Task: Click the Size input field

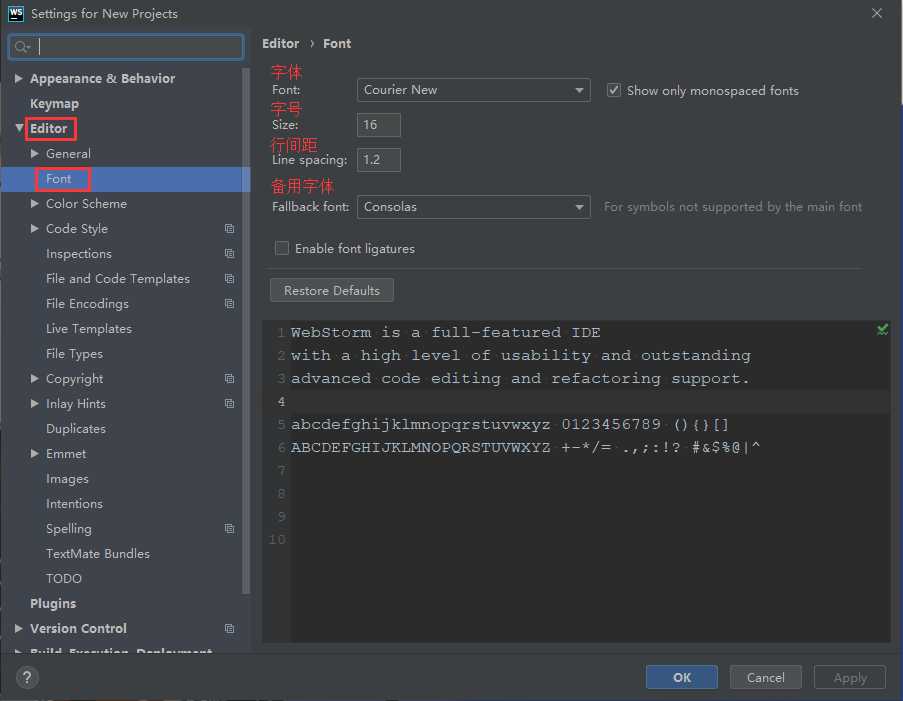Action: pos(378,125)
